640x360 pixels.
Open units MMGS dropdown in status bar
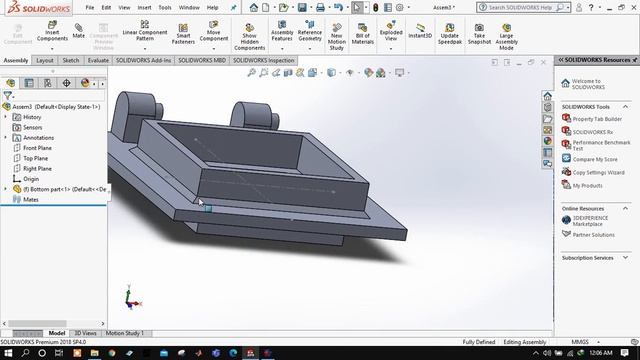point(598,342)
